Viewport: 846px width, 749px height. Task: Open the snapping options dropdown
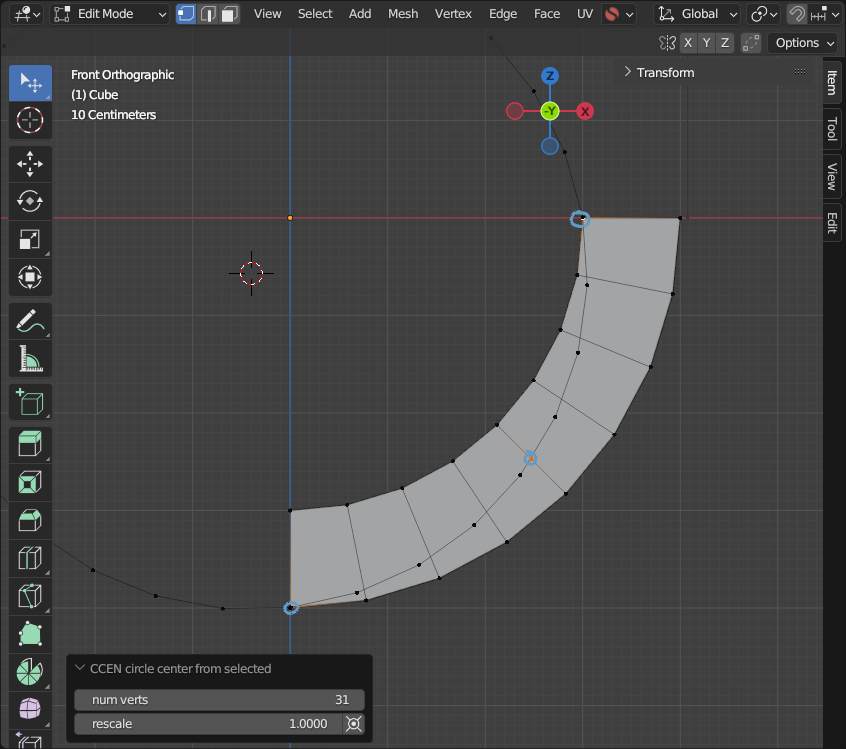(824, 14)
